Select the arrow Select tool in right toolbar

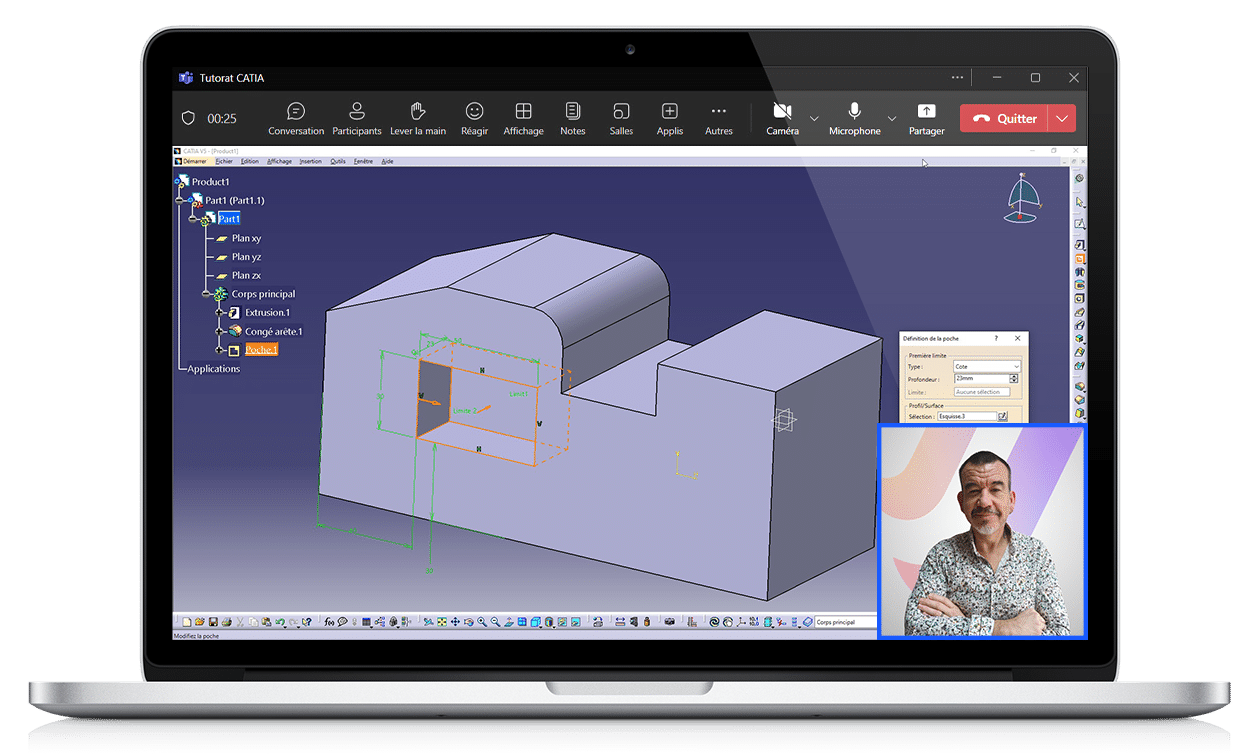1080,202
